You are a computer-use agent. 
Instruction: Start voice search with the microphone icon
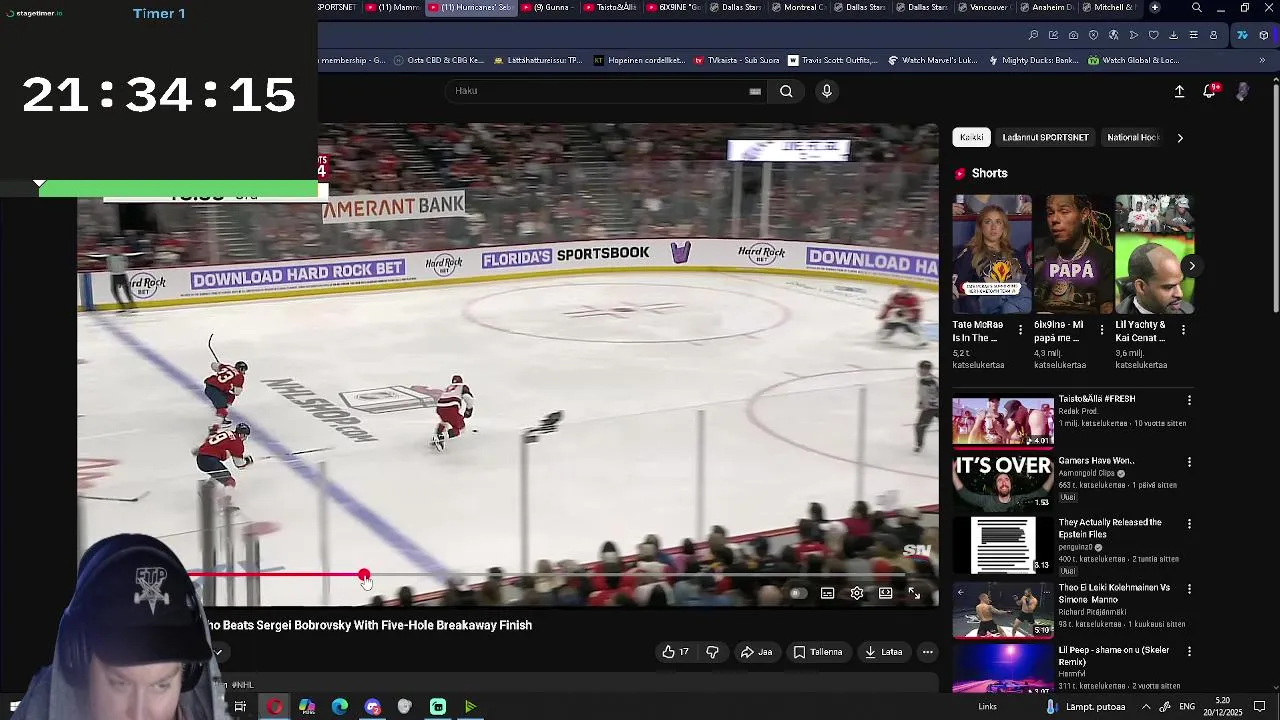[826, 91]
